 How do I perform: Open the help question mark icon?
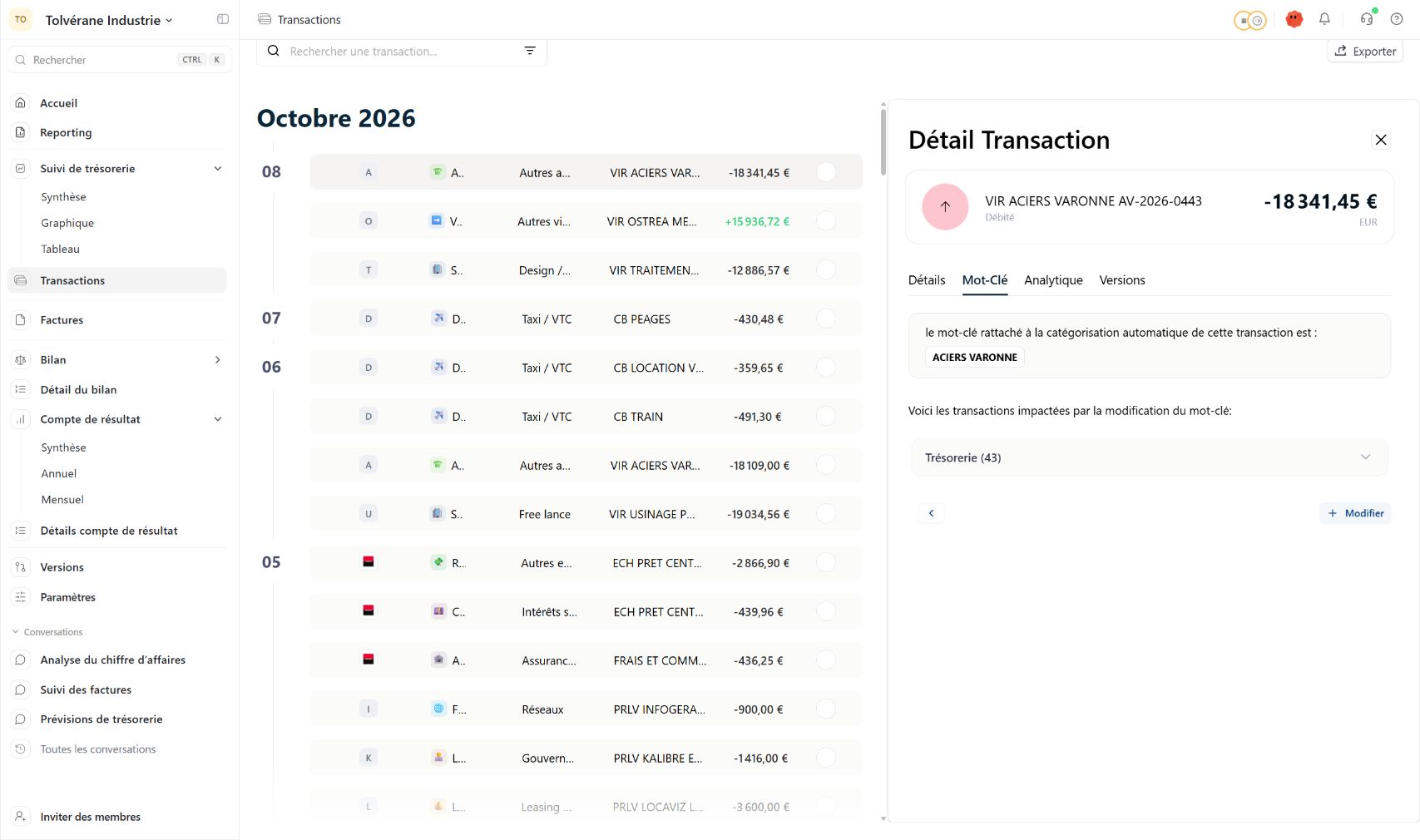click(1397, 19)
